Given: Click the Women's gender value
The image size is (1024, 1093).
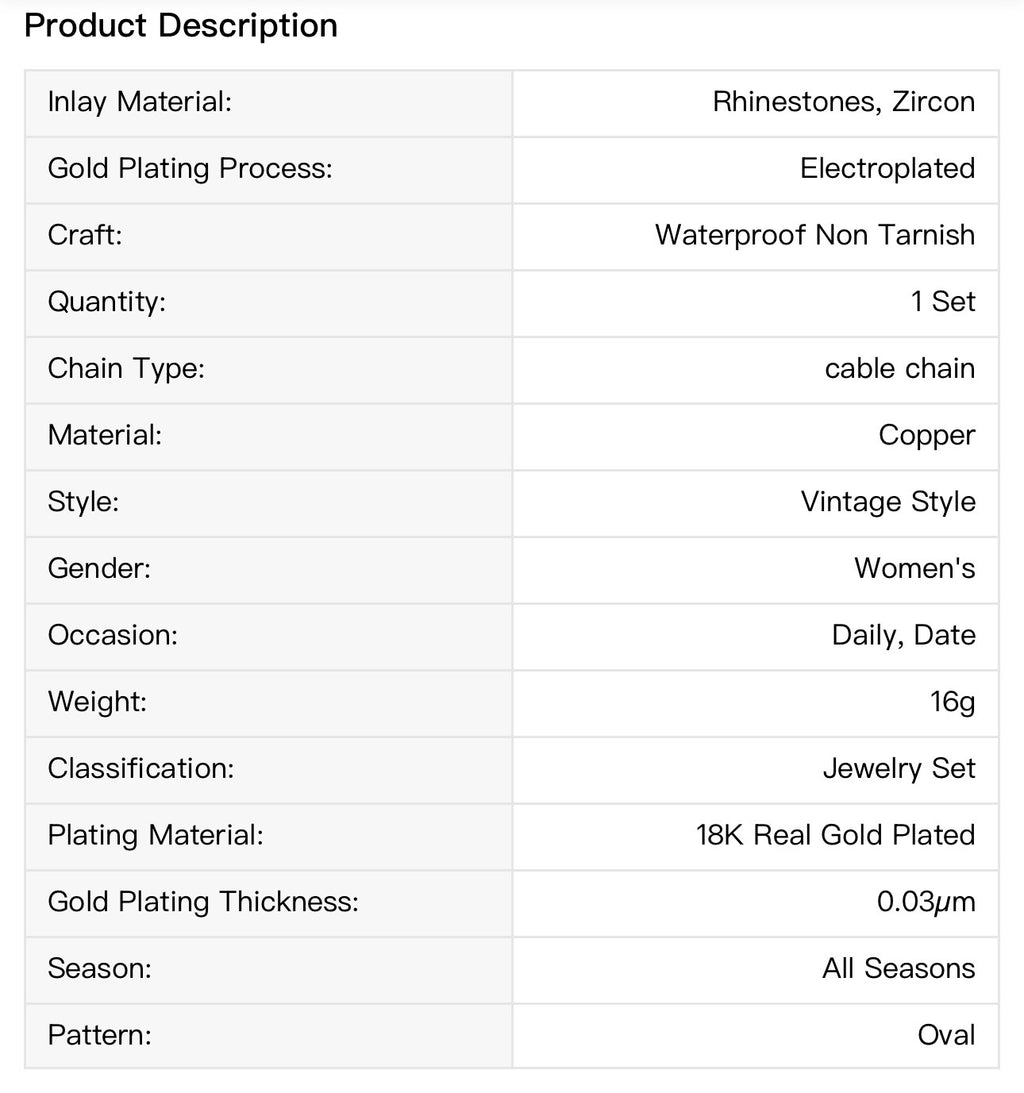Looking at the screenshot, I should pyautogui.click(x=915, y=568).
